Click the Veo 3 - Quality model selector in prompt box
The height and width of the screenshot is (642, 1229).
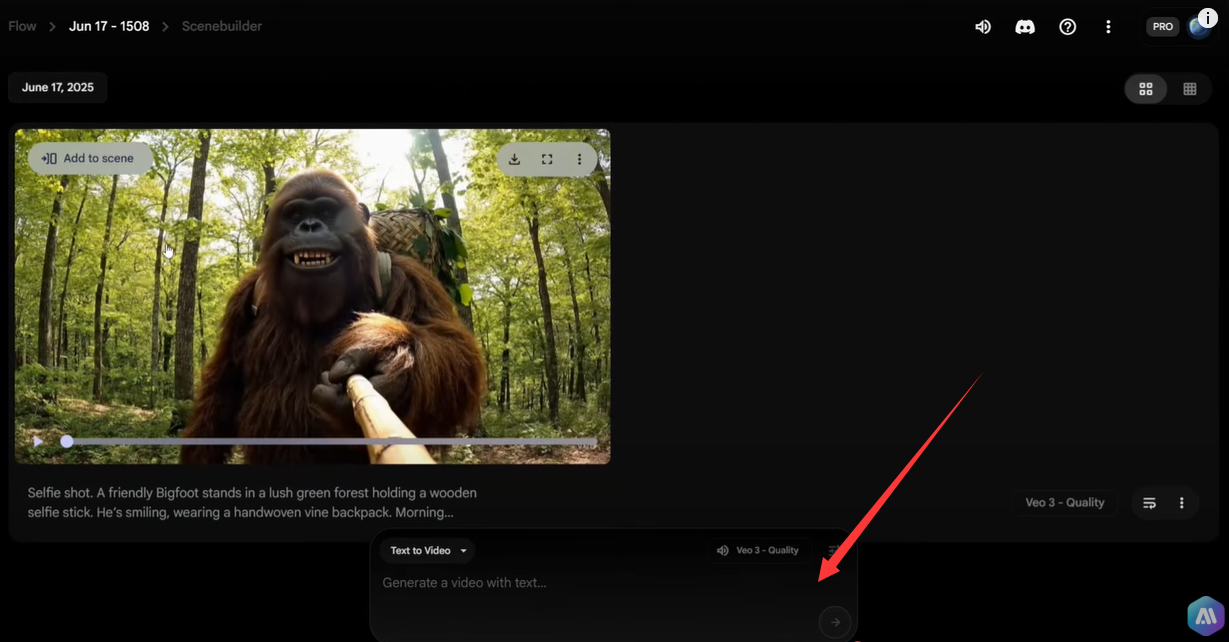[757, 551]
